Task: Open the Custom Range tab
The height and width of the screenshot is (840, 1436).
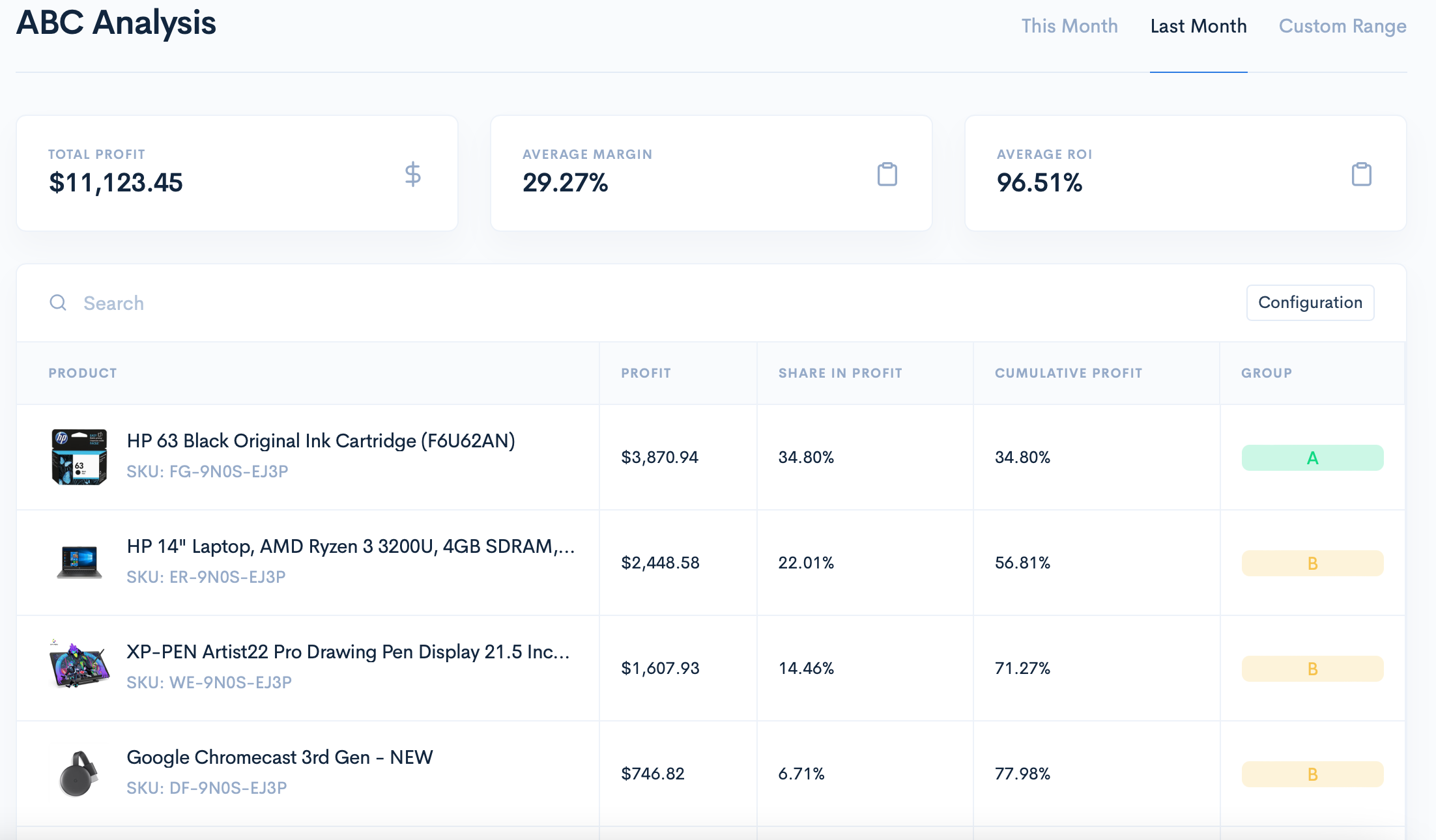Action: (x=1342, y=26)
